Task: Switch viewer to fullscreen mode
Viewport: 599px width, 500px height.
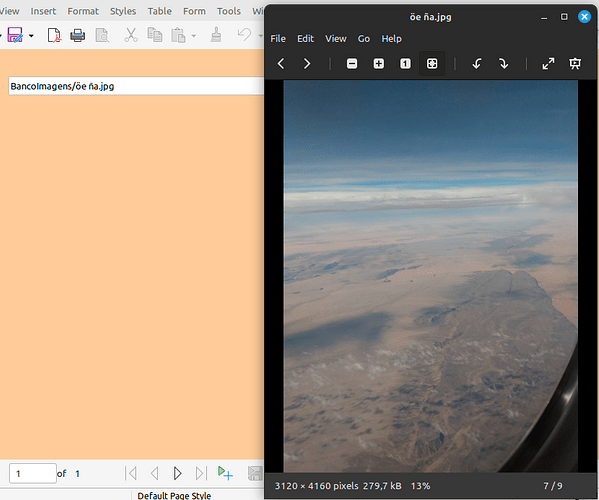Action: pos(548,63)
